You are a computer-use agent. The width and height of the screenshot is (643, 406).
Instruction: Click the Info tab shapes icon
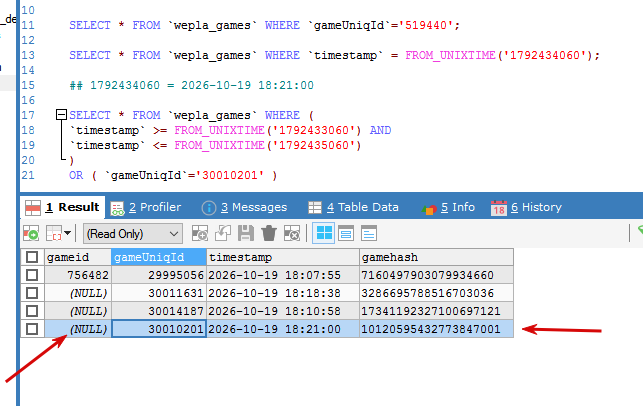(429, 209)
